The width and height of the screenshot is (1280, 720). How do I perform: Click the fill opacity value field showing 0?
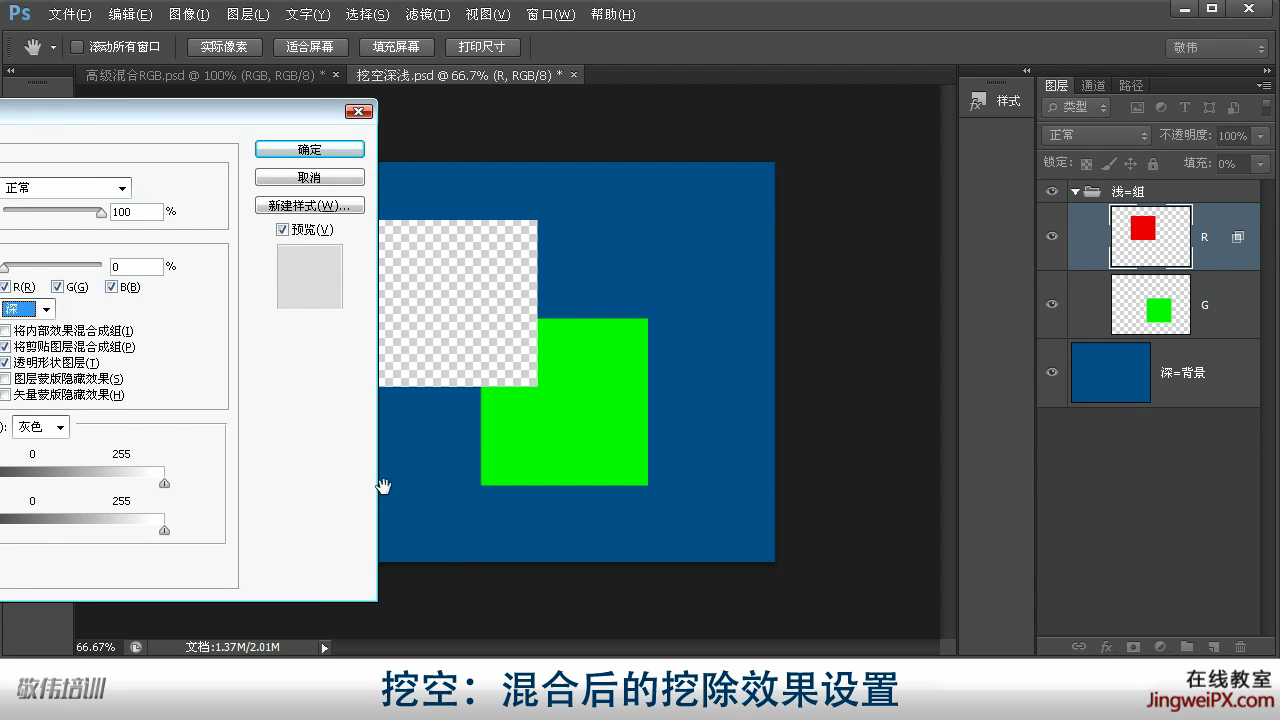[x=136, y=267]
